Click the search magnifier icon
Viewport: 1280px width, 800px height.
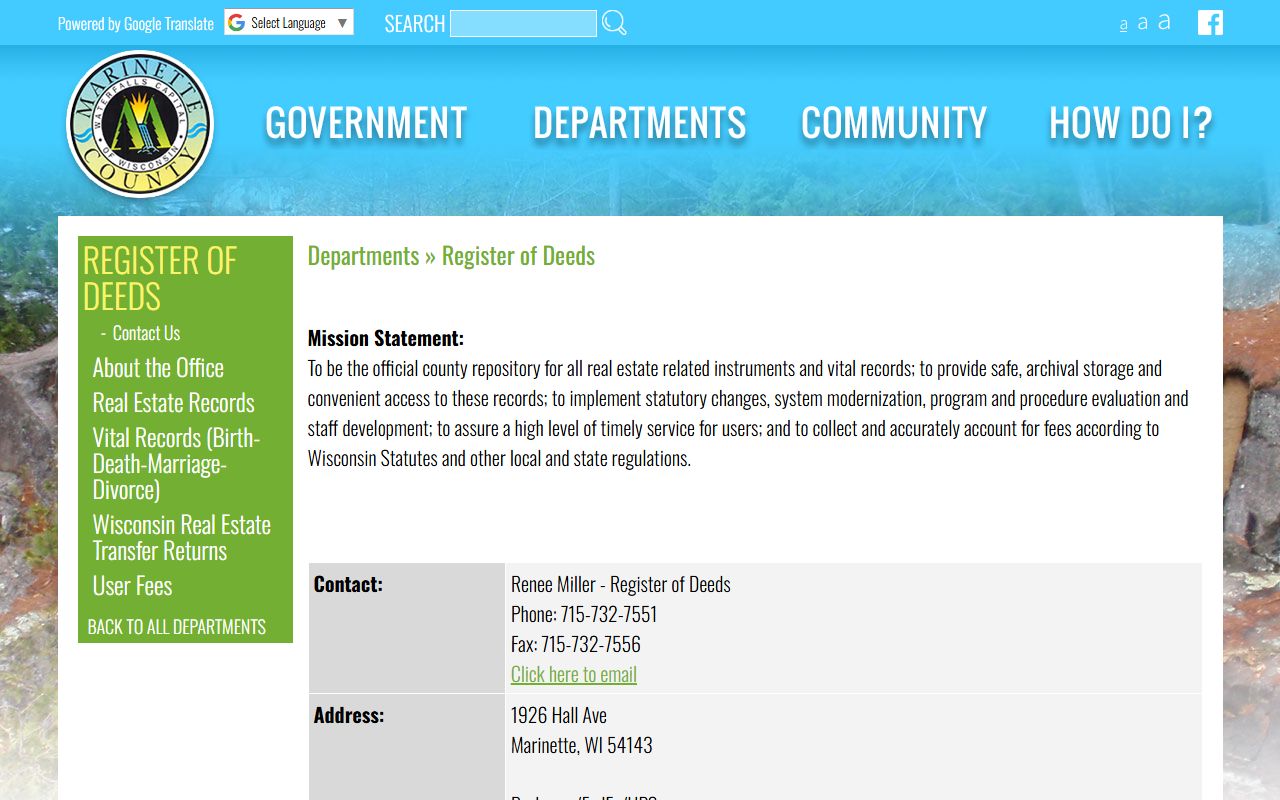(614, 23)
